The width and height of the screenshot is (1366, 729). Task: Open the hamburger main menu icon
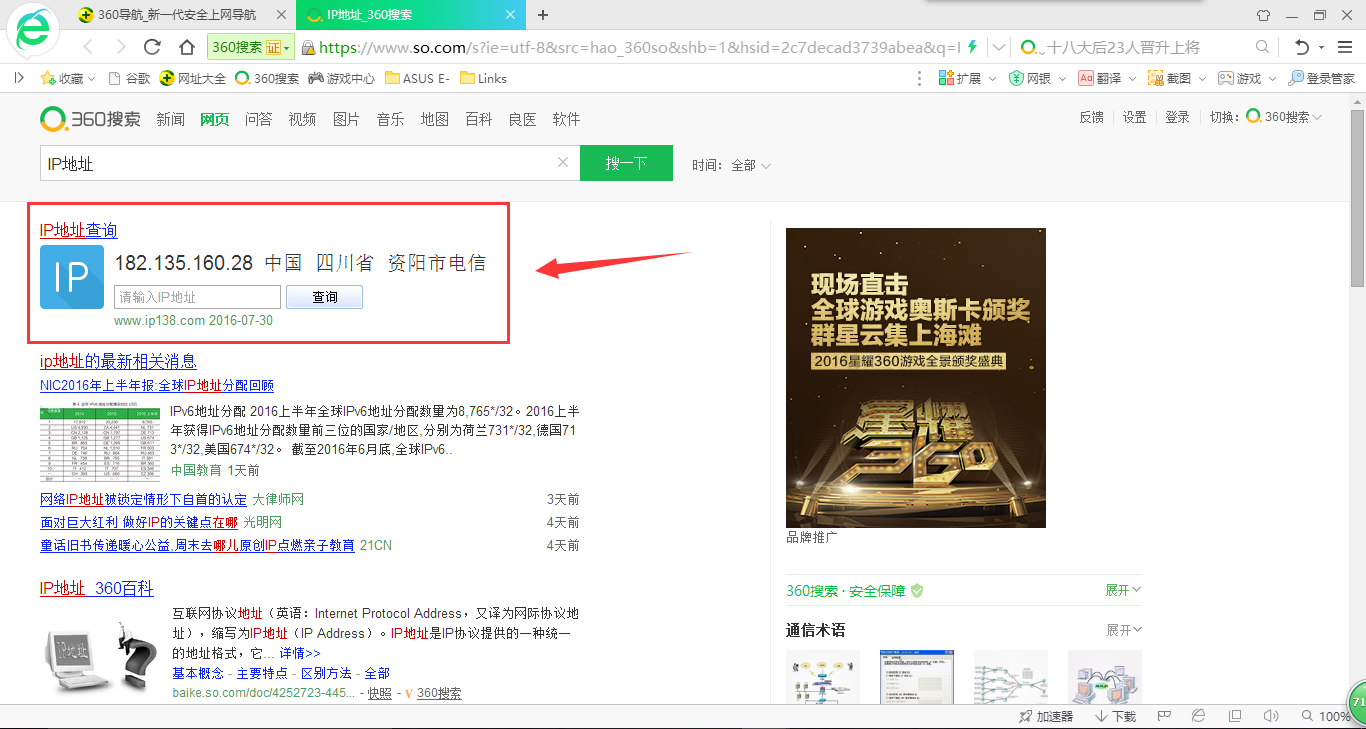click(x=1344, y=47)
